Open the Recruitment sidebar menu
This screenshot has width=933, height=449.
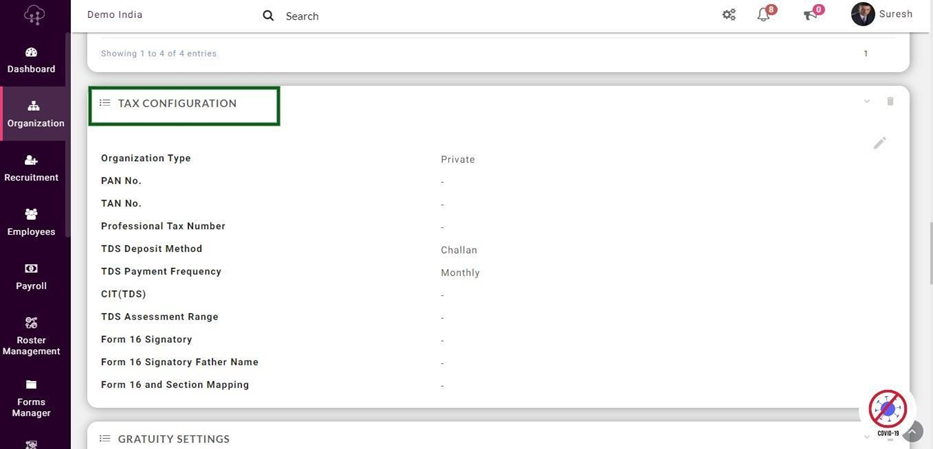click(31, 168)
